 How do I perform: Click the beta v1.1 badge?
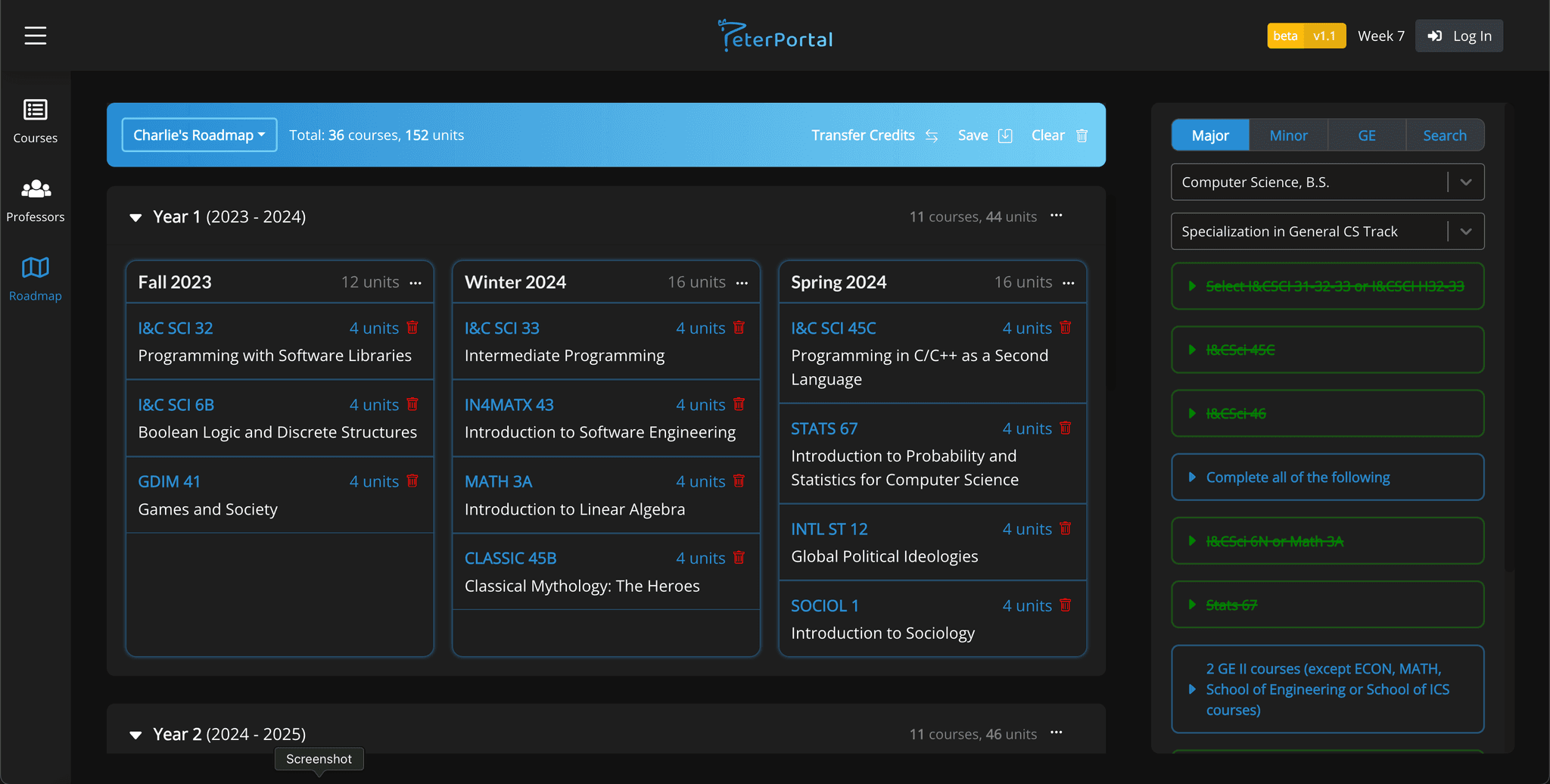pos(1306,36)
